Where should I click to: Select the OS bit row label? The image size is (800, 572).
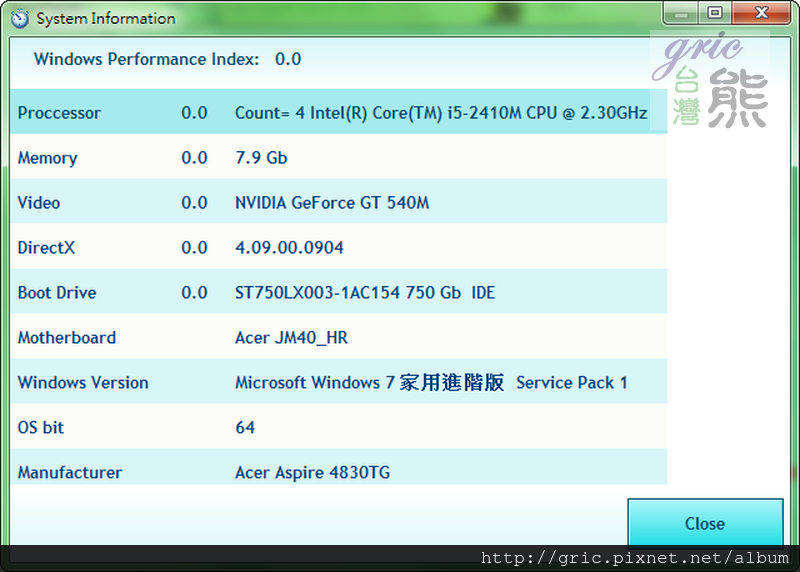pyautogui.click(x=41, y=427)
